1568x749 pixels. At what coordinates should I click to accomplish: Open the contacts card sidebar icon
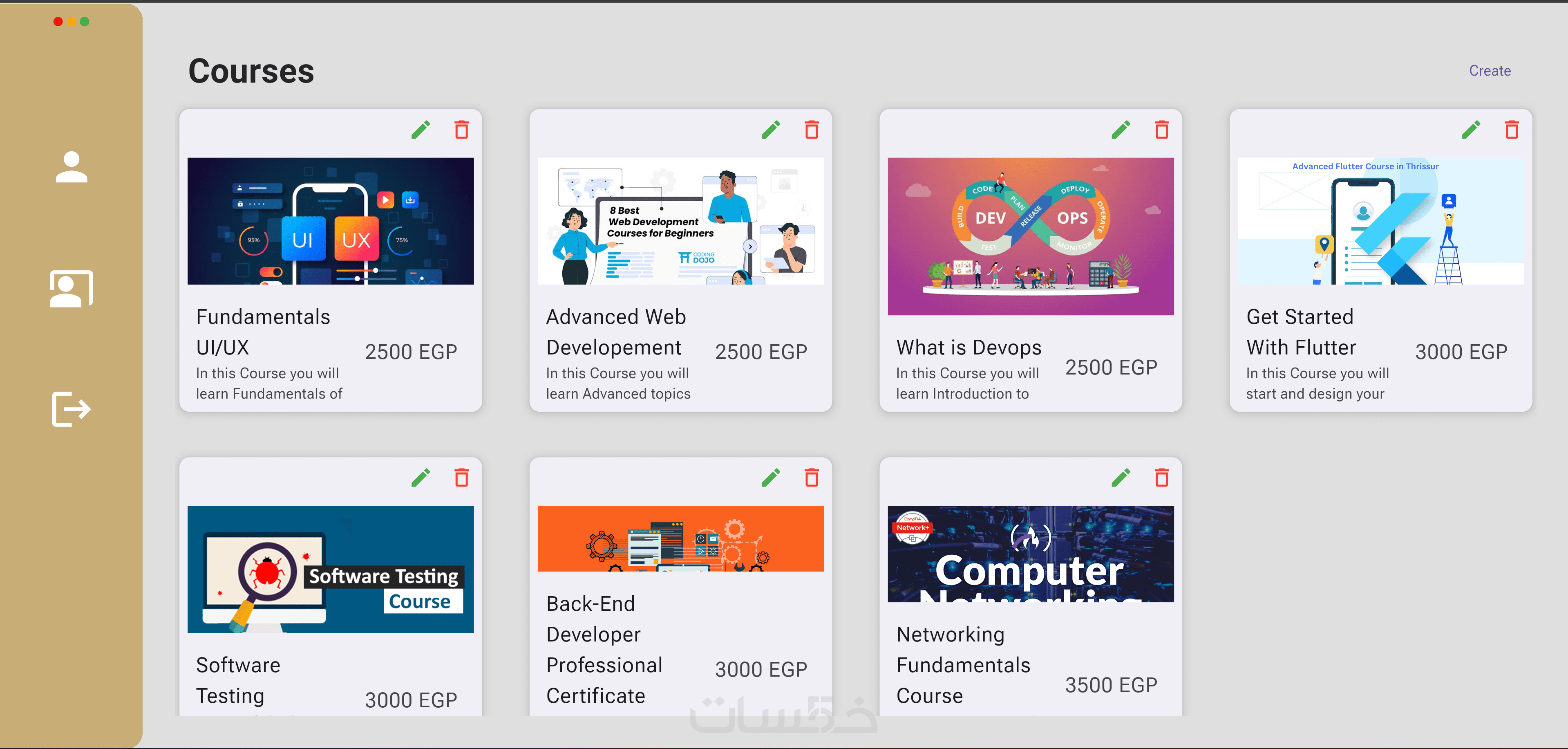pos(71,289)
